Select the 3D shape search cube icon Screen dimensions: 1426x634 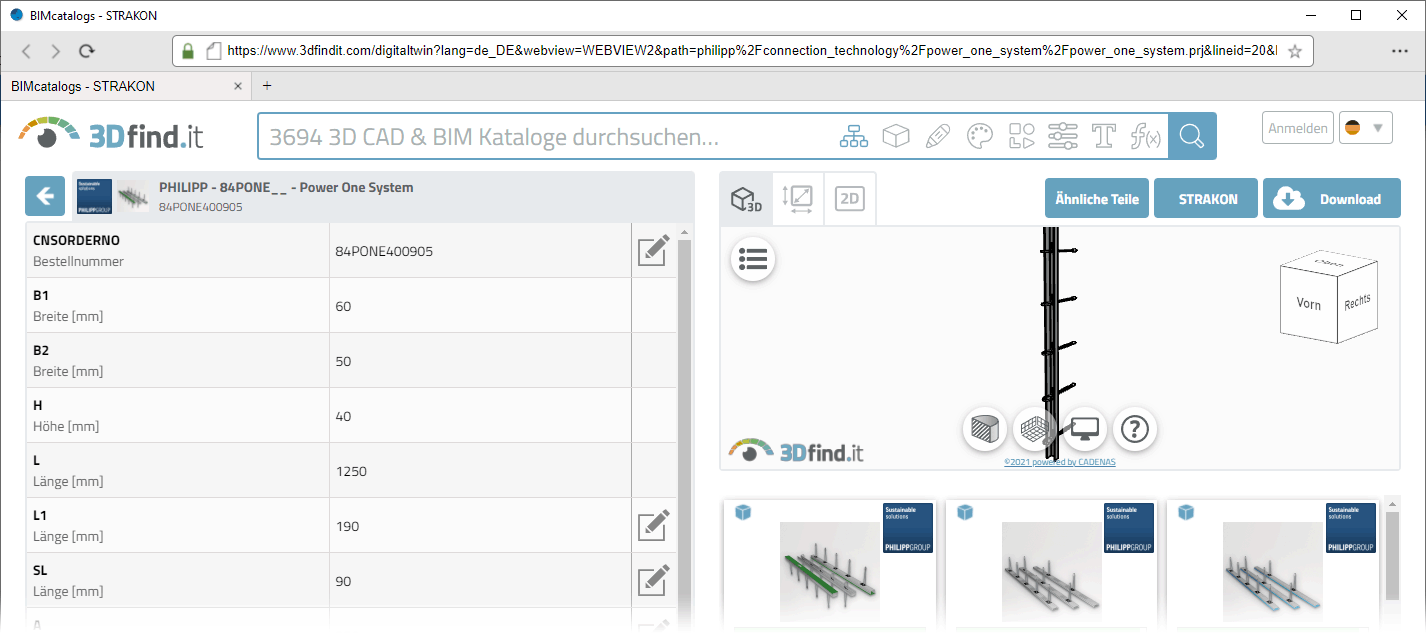point(896,136)
